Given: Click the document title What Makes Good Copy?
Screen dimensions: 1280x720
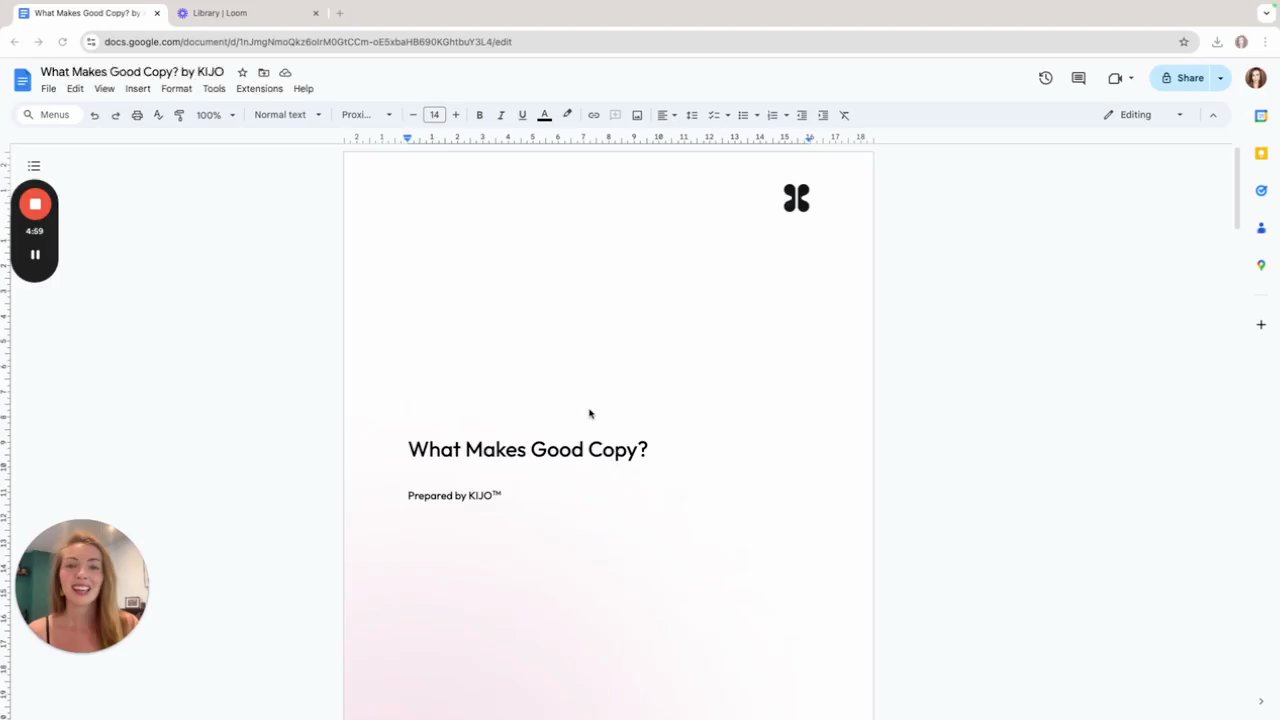Looking at the screenshot, I should (132, 72).
